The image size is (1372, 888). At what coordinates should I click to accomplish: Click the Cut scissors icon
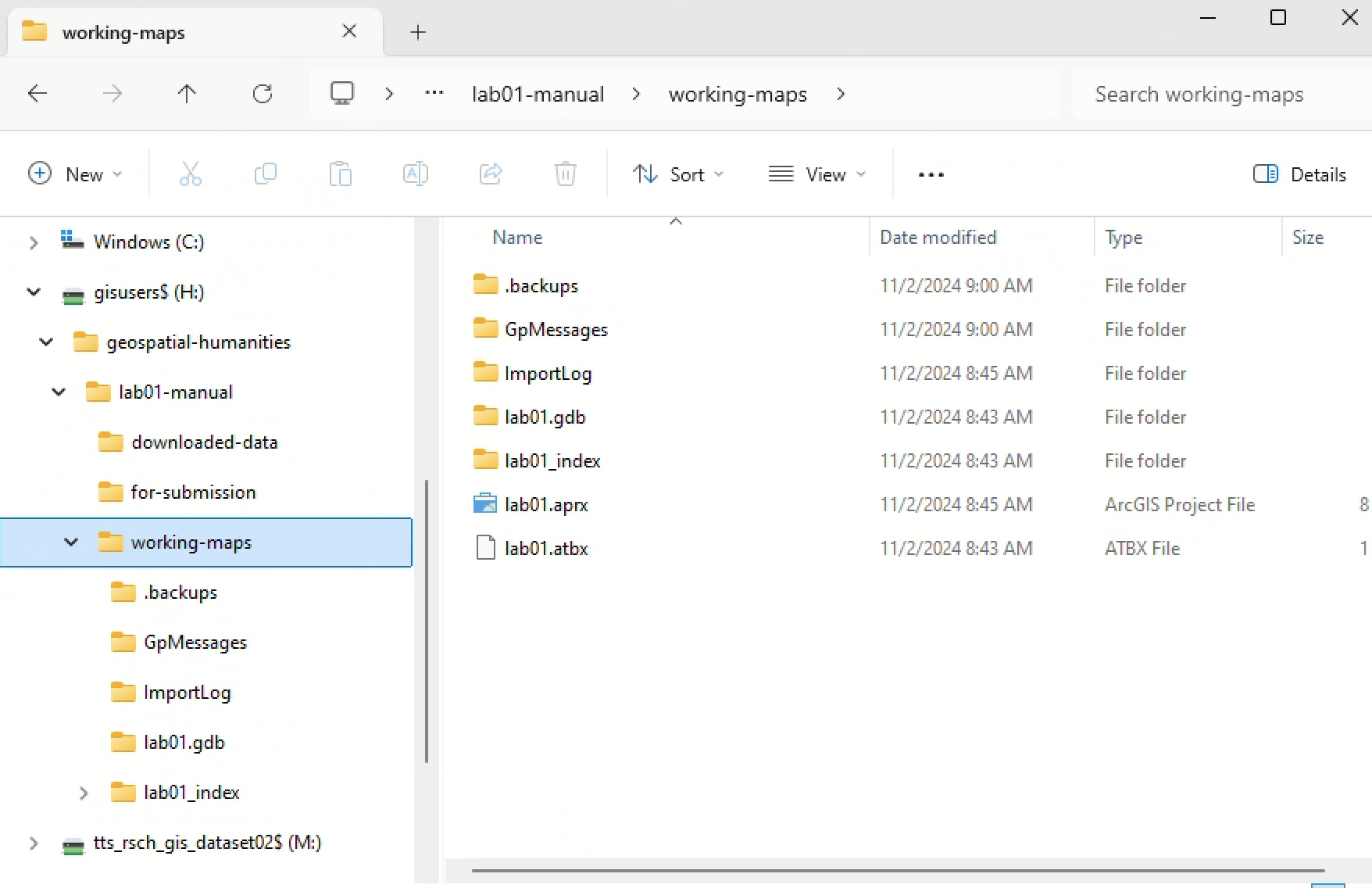pyautogui.click(x=190, y=174)
